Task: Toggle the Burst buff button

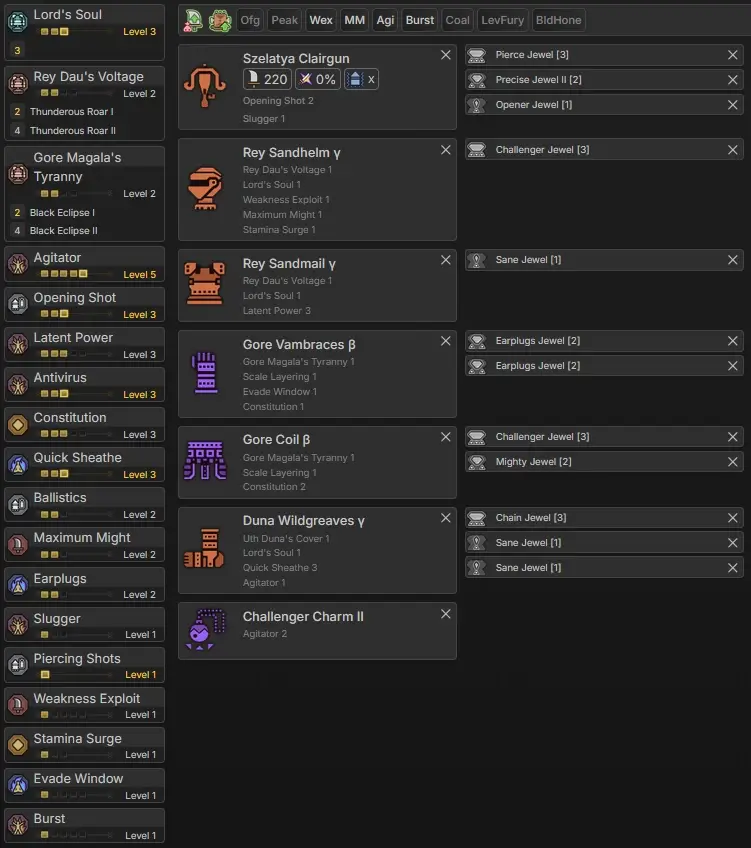Action: coord(420,20)
